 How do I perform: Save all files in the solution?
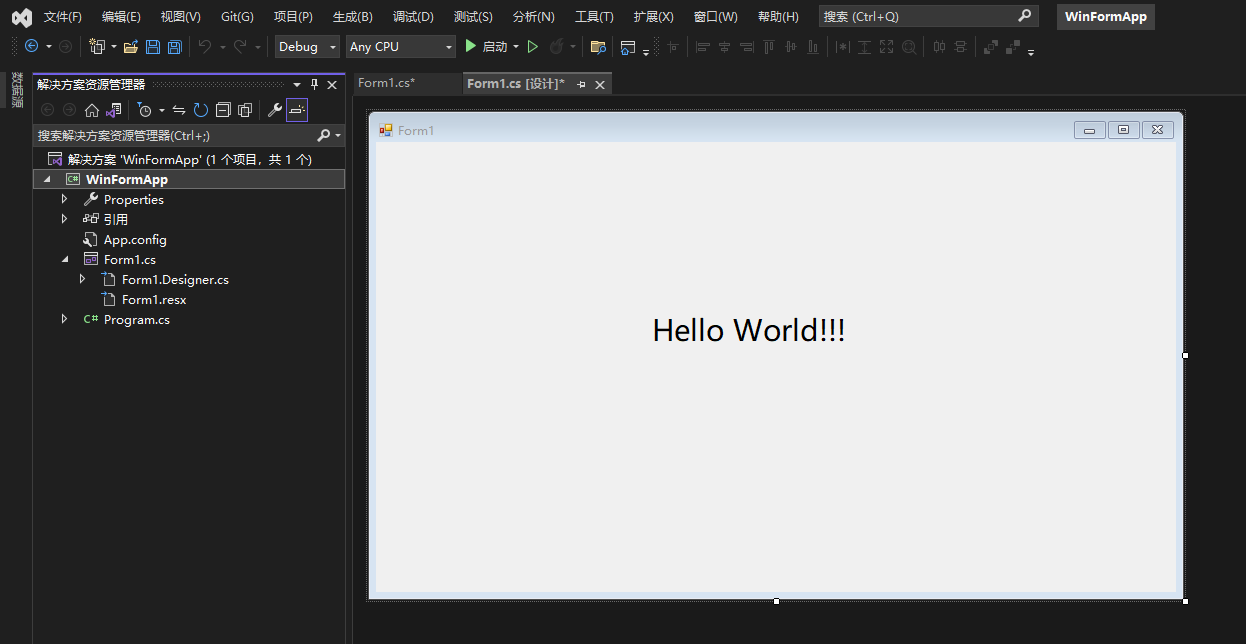[x=173, y=47]
